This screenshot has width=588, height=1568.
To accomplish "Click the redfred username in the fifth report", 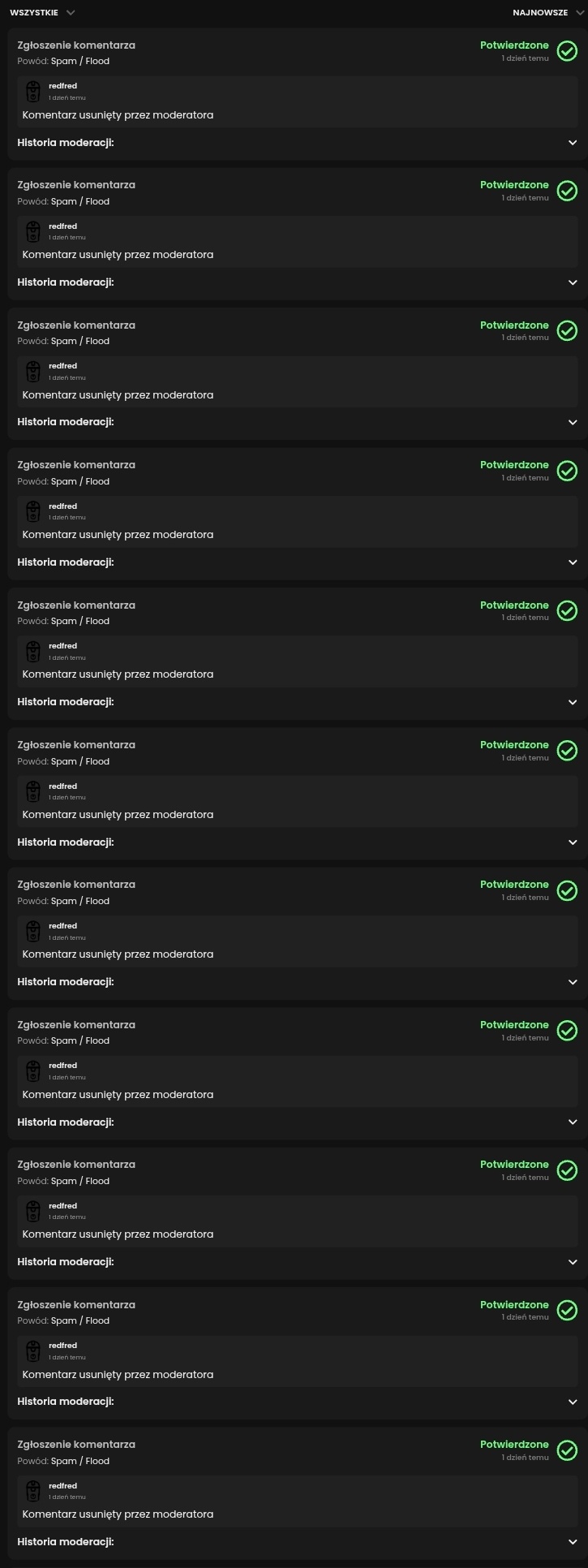I will (63, 646).
